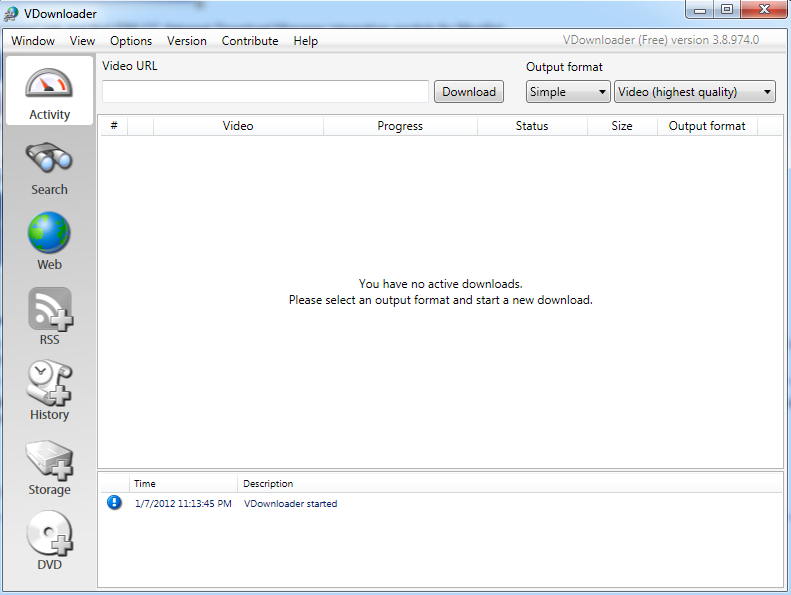Open the Contribute menu

pyautogui.click(x=250, y=41)
